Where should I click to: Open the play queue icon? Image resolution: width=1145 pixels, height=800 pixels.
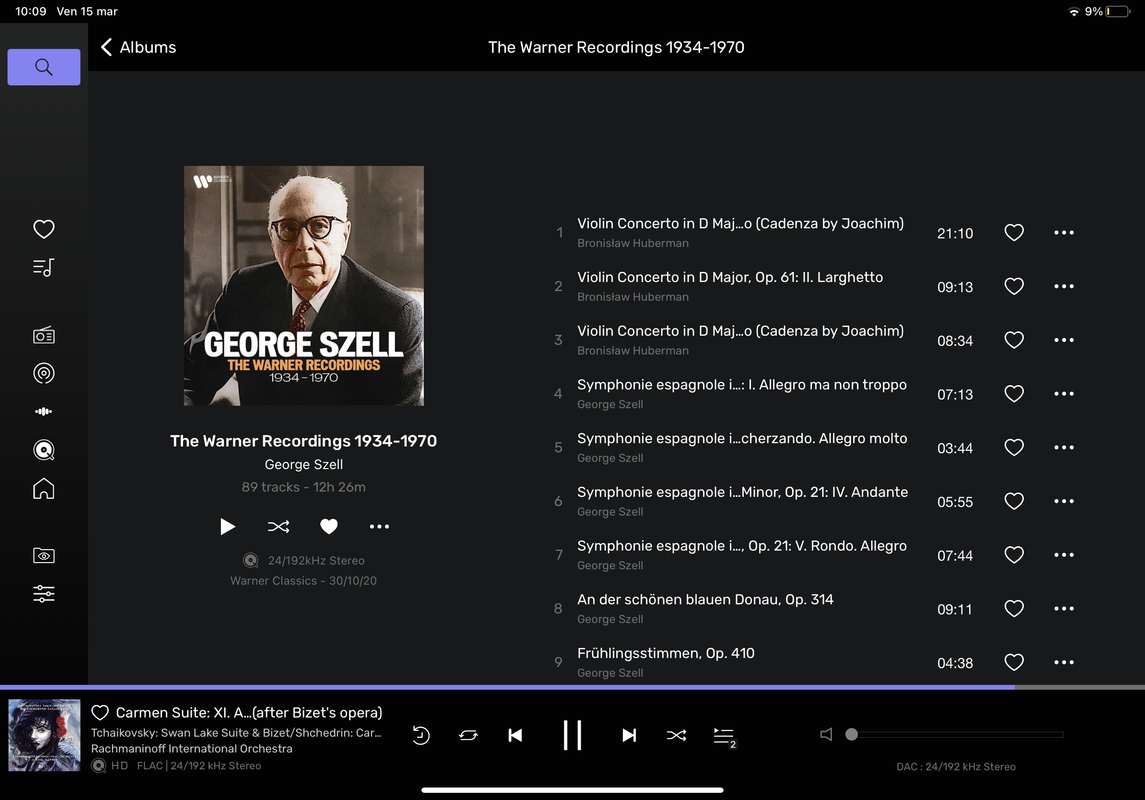pos(724,736)
